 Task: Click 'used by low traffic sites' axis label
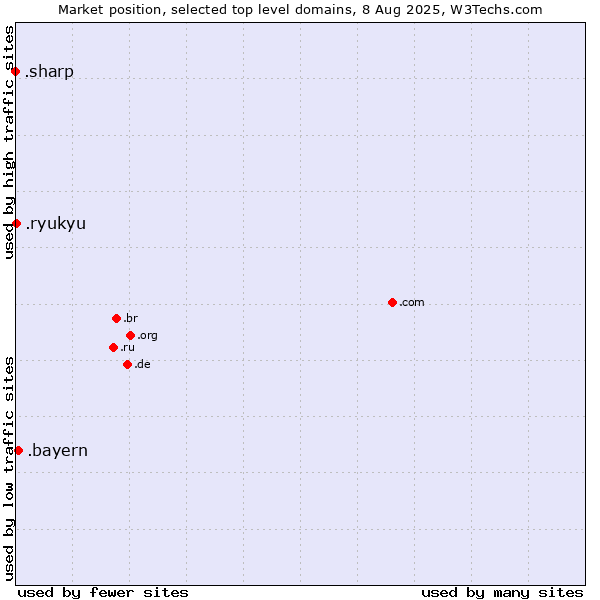(x=9, y=469)
